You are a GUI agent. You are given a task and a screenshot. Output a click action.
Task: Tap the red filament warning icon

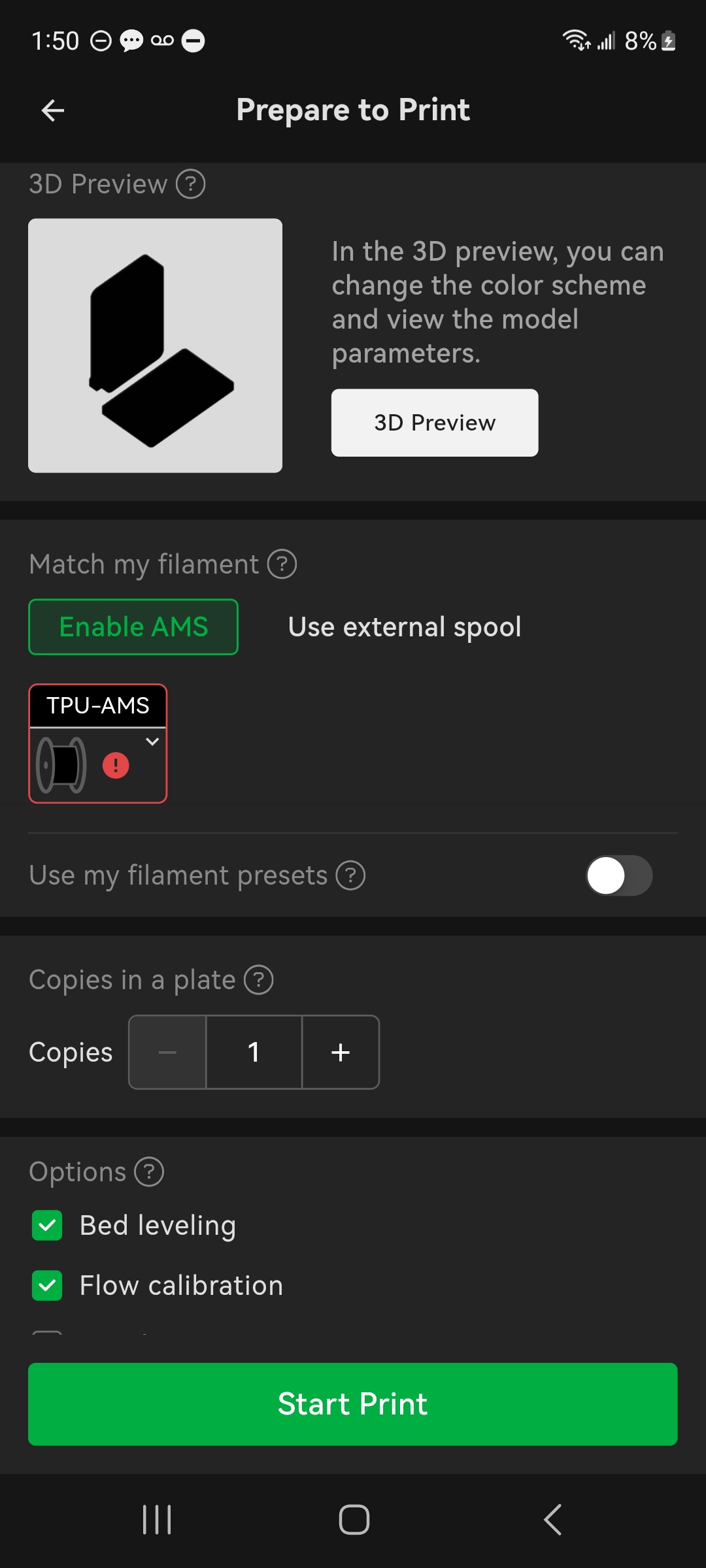click(116, 765)
